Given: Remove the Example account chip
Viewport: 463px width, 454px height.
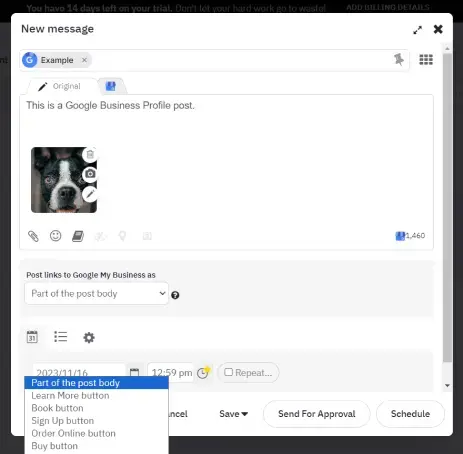Looking at the screenshot, I should (x=84, y=60).
